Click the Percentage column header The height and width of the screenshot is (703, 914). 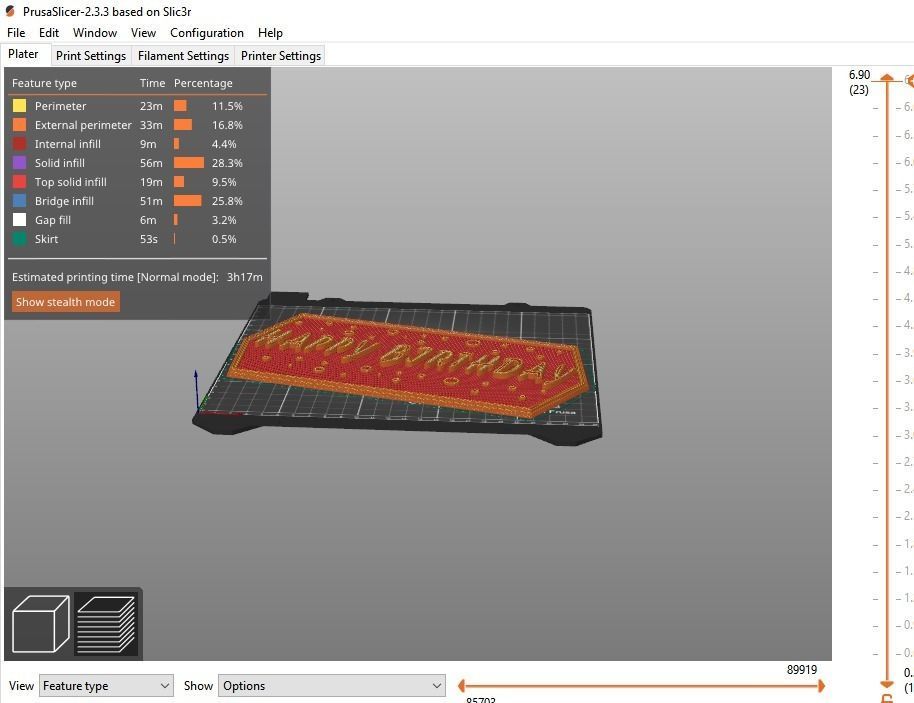[x=203, y=83]
